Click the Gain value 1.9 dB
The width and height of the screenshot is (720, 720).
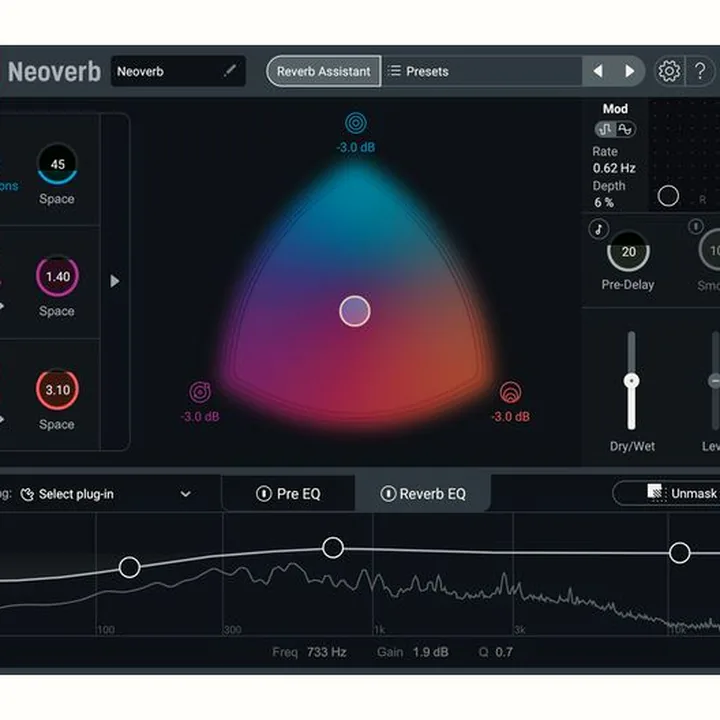click(430, 652)
